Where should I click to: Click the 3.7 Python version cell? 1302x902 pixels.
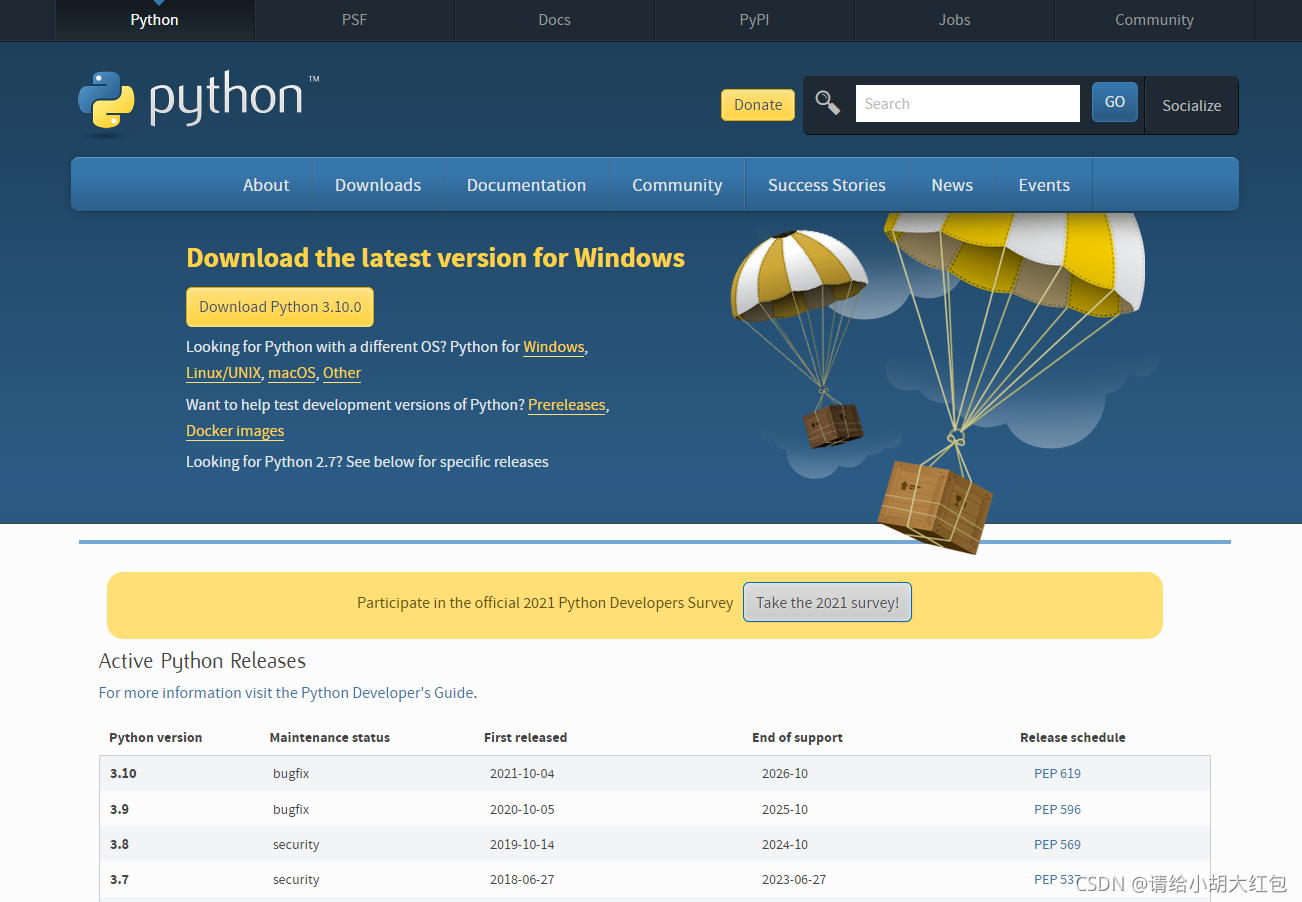(x=119, y=880)
